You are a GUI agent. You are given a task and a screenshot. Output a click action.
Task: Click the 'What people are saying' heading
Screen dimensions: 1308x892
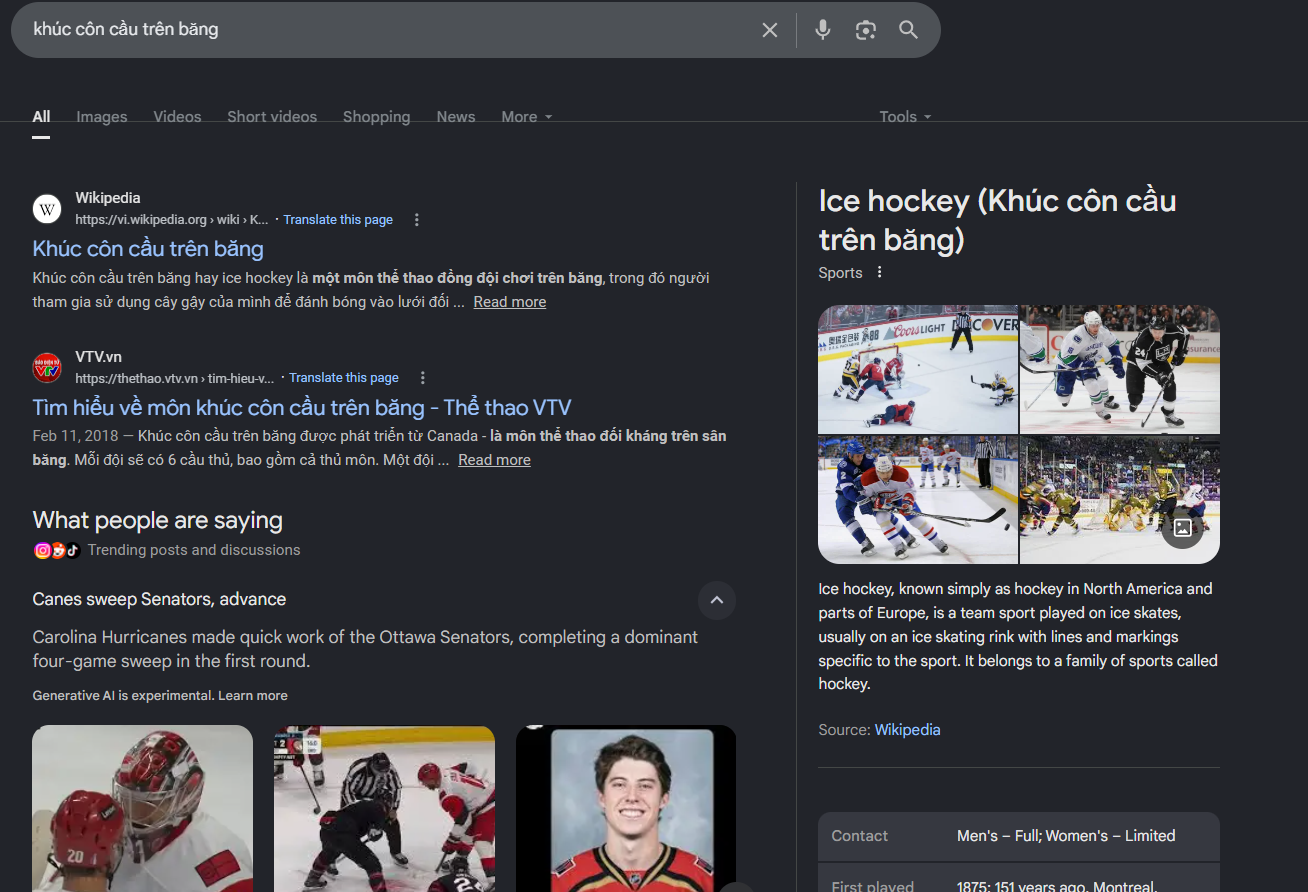pyautogui.click(x=158, y=520)
